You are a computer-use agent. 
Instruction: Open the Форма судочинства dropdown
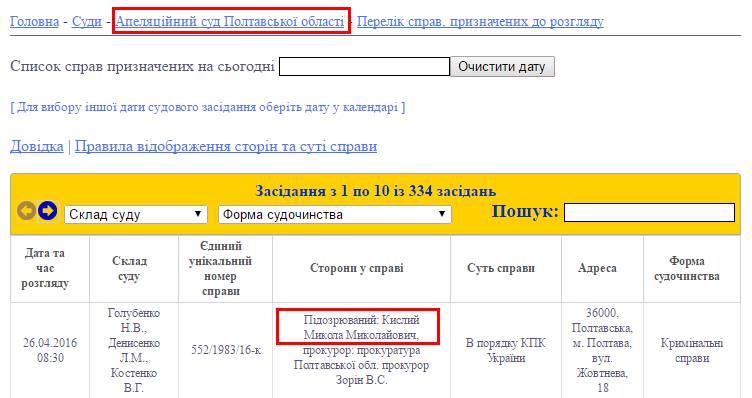[335, 214]
